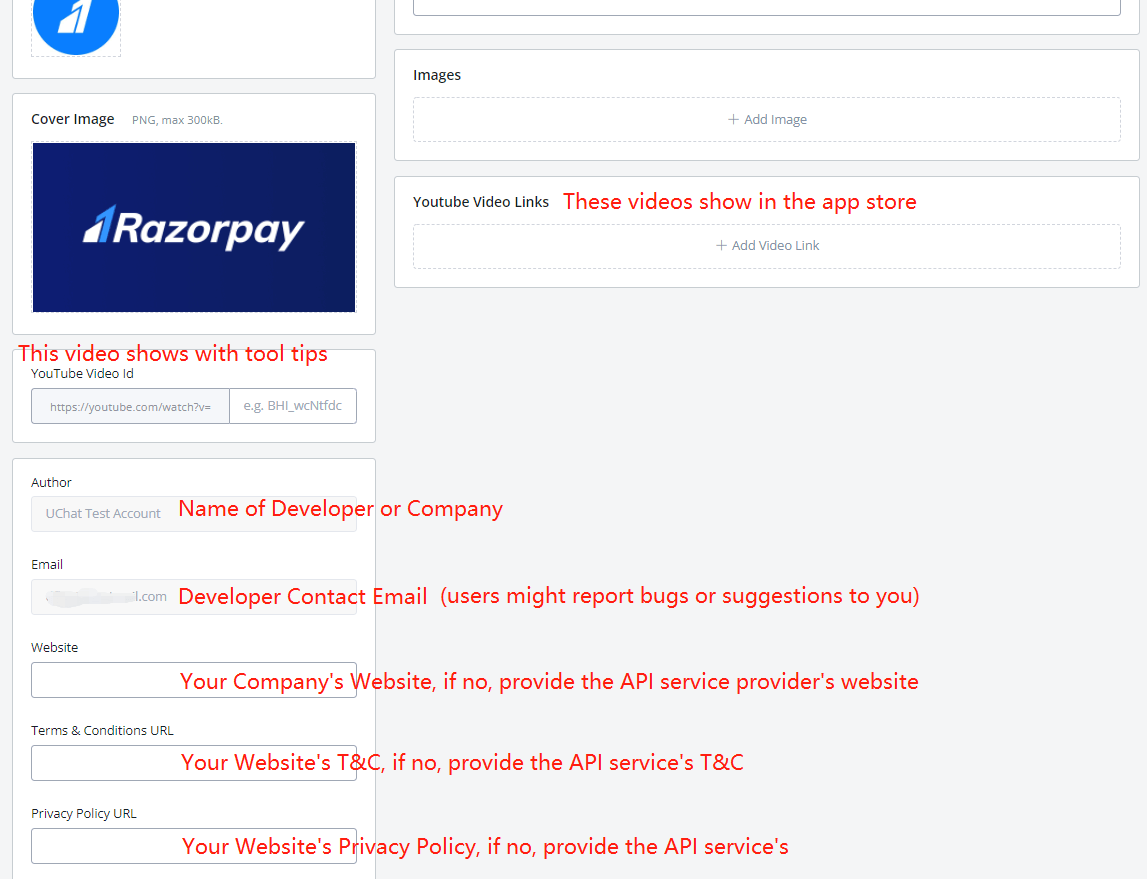The image size is (1147, 879).
Task: Click the PNG, max 300kB hint text
Action: coord(177,120)
